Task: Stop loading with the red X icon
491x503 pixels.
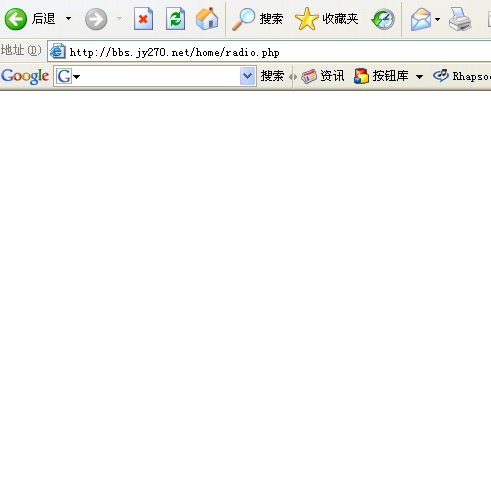Action: tap(143, 19)
